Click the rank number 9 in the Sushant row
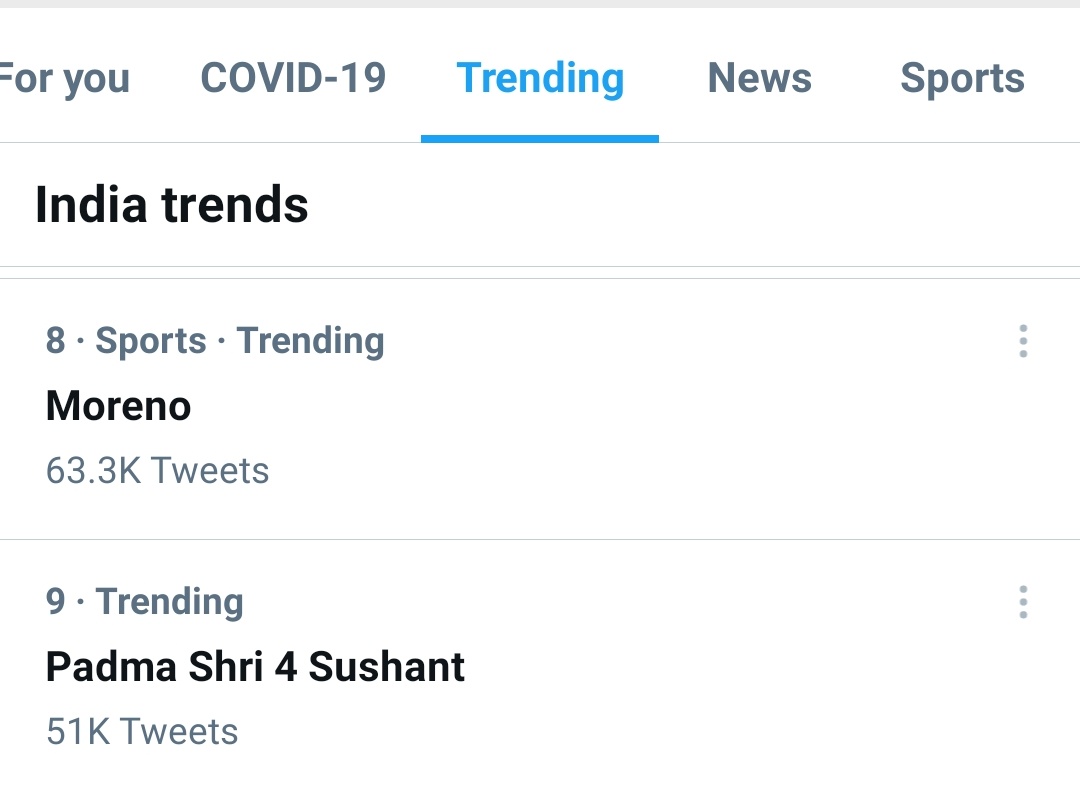Screen dimensions: 1080x797 point(55,602)
